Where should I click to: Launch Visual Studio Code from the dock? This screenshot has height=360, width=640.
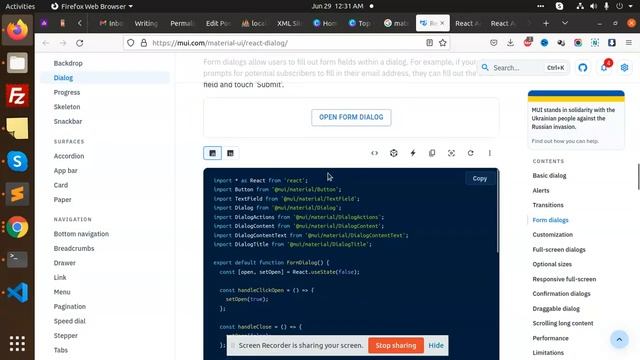click(x=17, y=292)
